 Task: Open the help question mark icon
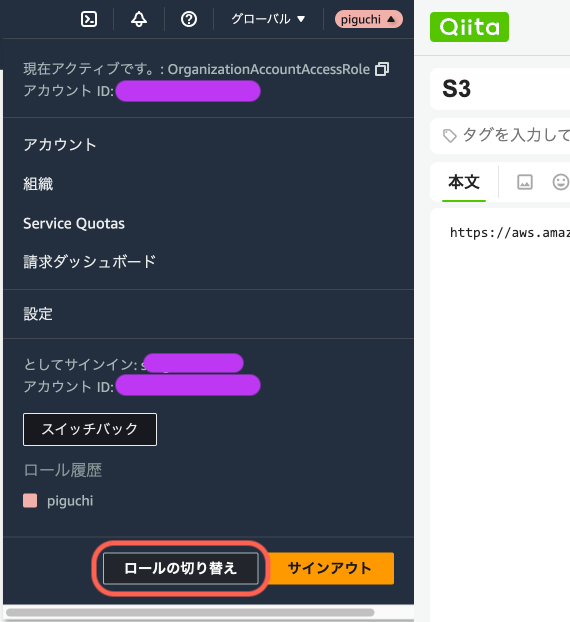pos(189,19)
